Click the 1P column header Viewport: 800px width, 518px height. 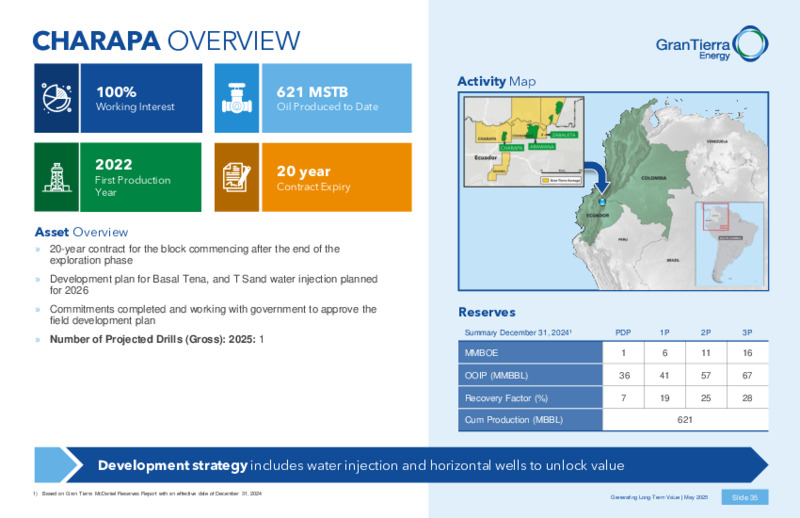[664, 332]
